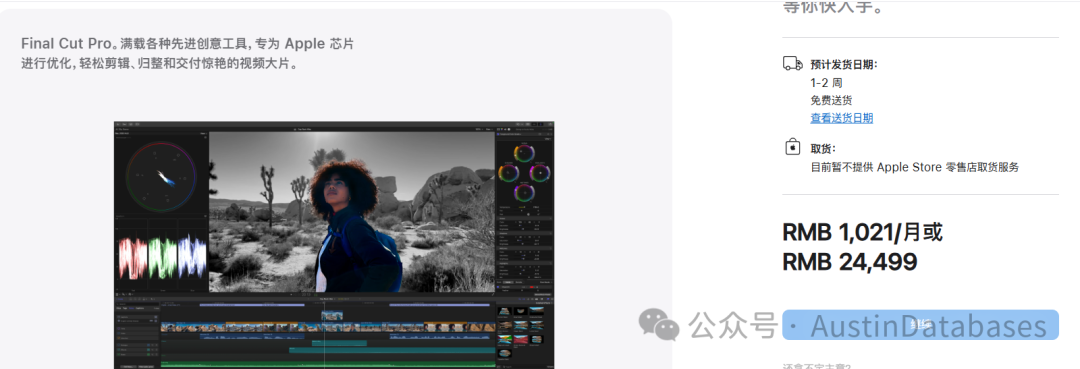
Task: Click the Apple Store 零售店取货服务 notice
Action: [915, 167]
